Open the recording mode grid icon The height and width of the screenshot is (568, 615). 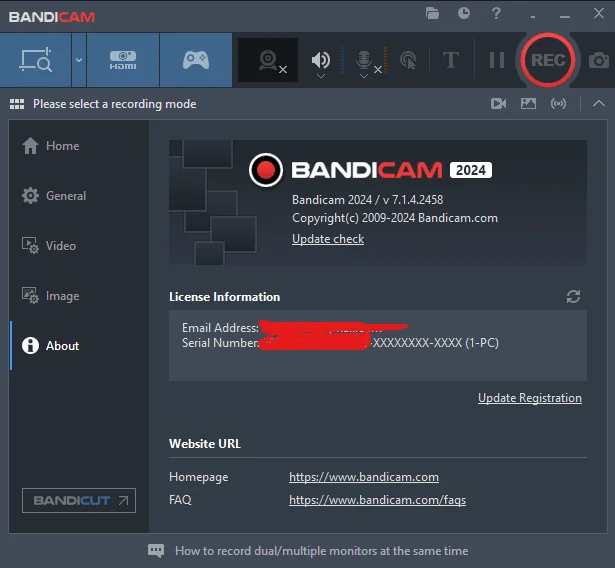[x=17, y=104]
